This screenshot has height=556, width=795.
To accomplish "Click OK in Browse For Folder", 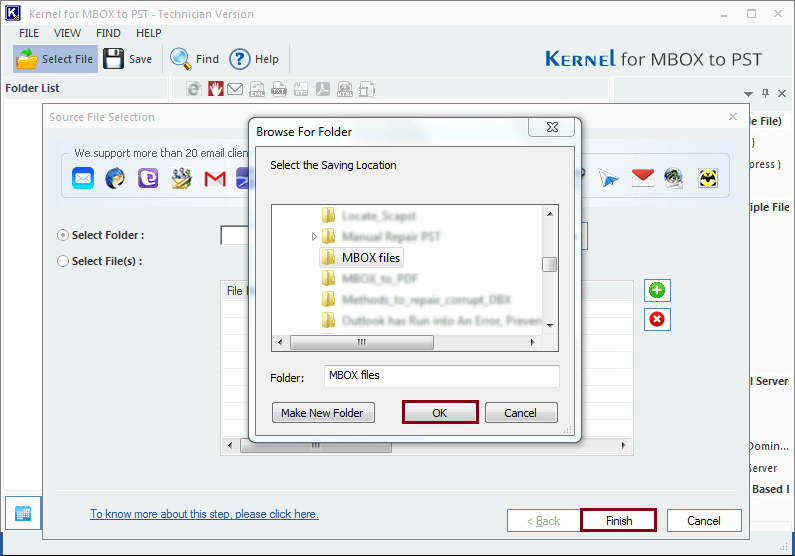I will click(440, 413).
